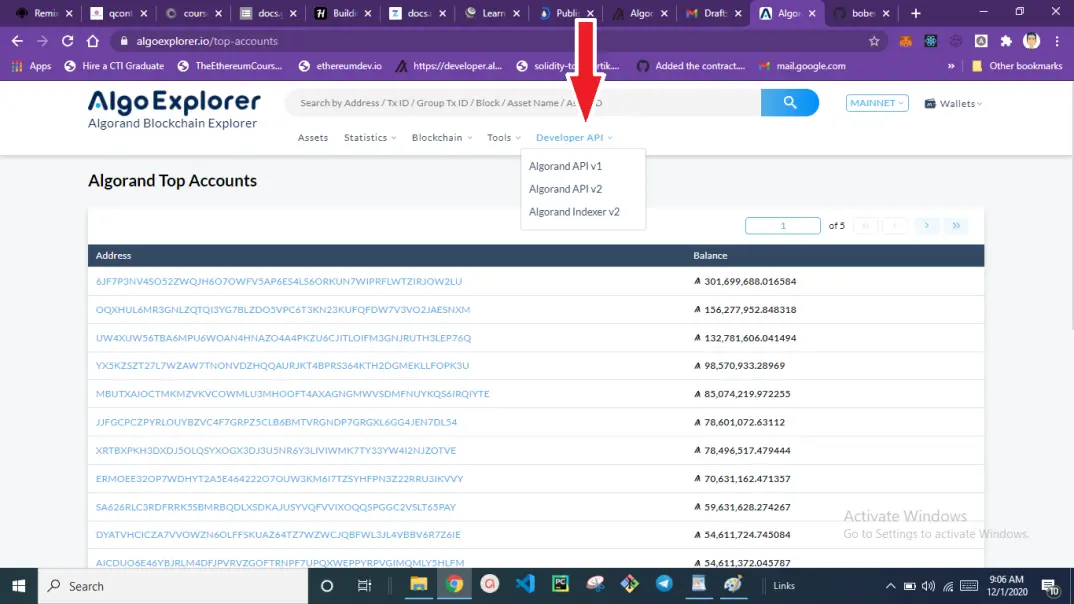Open the mail.google.com bookmark
This screenshot has width=1074, height=604.
[x=802, y=66]
